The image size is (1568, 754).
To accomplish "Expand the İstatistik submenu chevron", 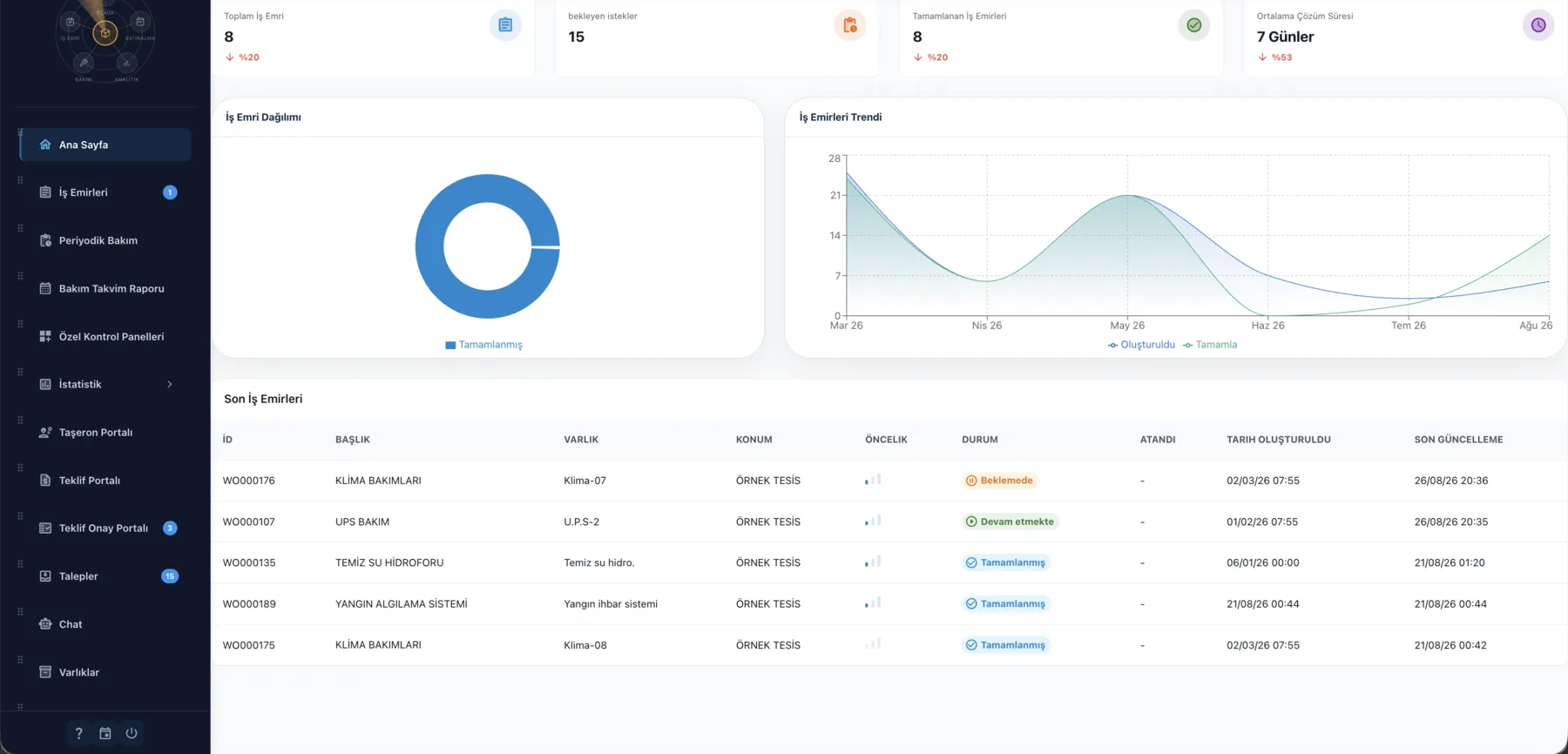I will tap(170, 384).
